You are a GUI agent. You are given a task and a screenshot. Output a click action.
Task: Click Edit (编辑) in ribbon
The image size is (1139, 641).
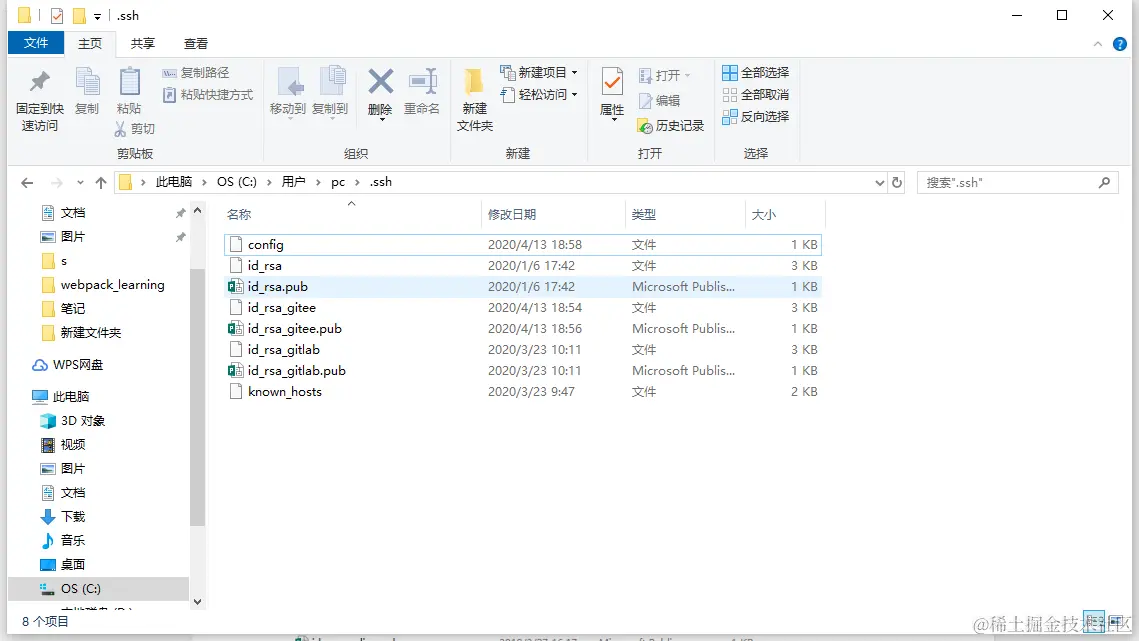click(x=660, y=101)
